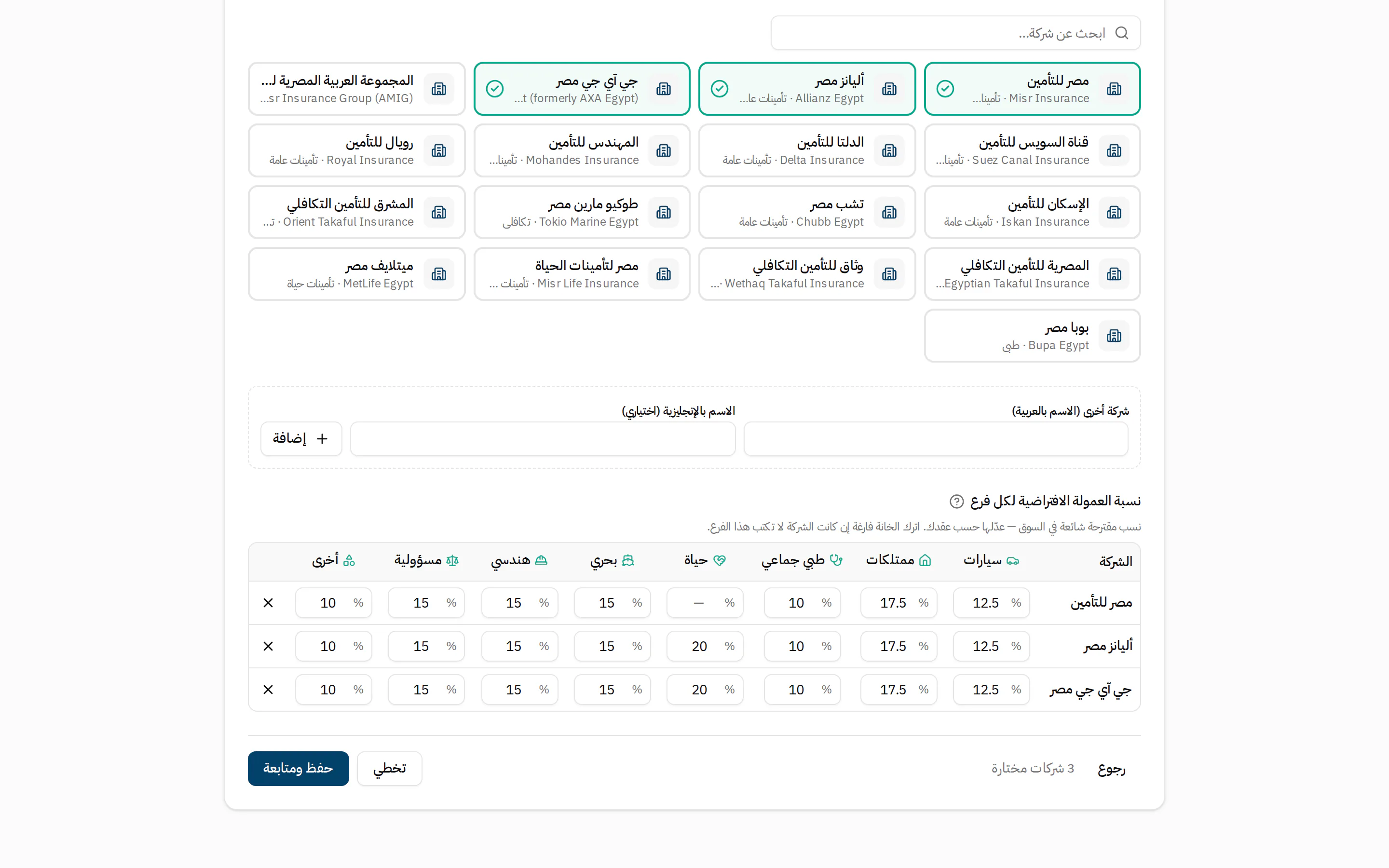Remove the جي آي جي مصر row
This screenshot has width=1389, height=868.
pyautogui.click(x=268, y=690)
